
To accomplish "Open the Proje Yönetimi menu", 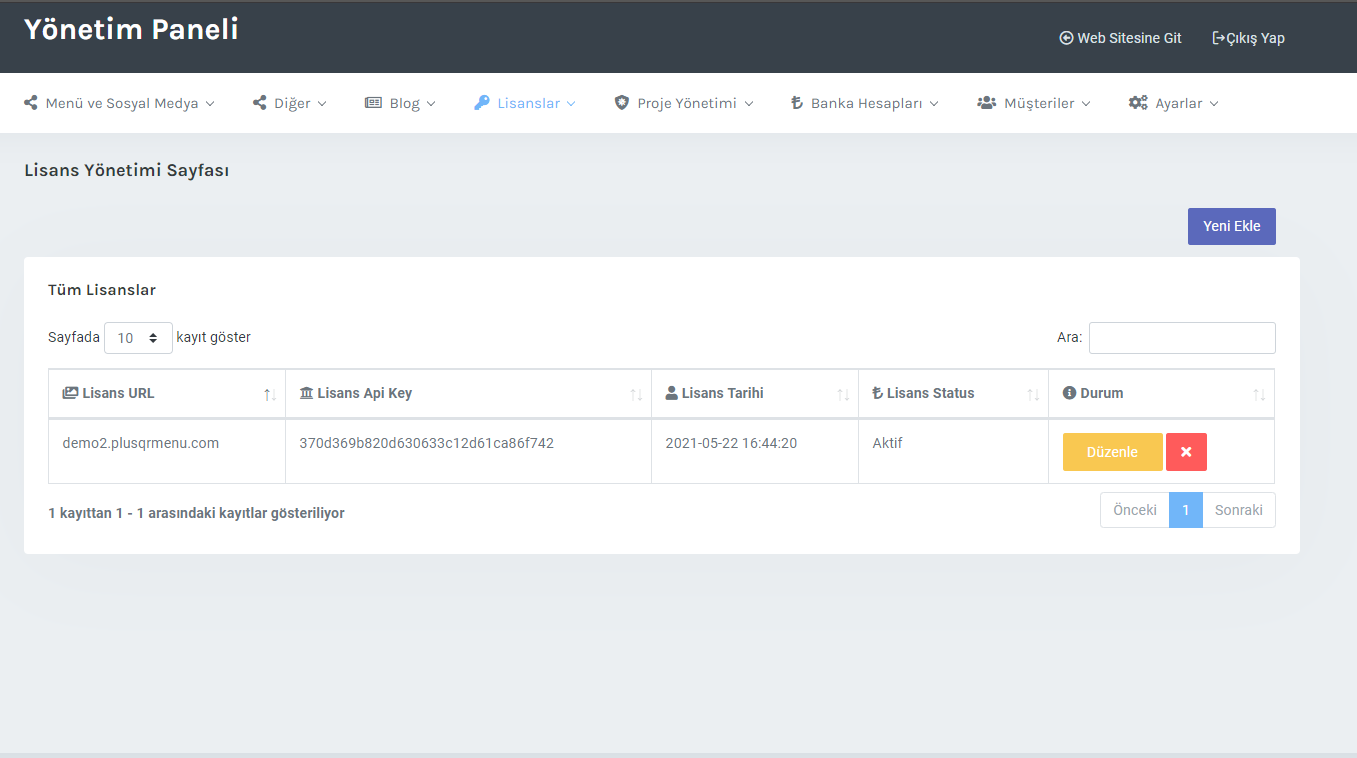I will tap(684, 103).
